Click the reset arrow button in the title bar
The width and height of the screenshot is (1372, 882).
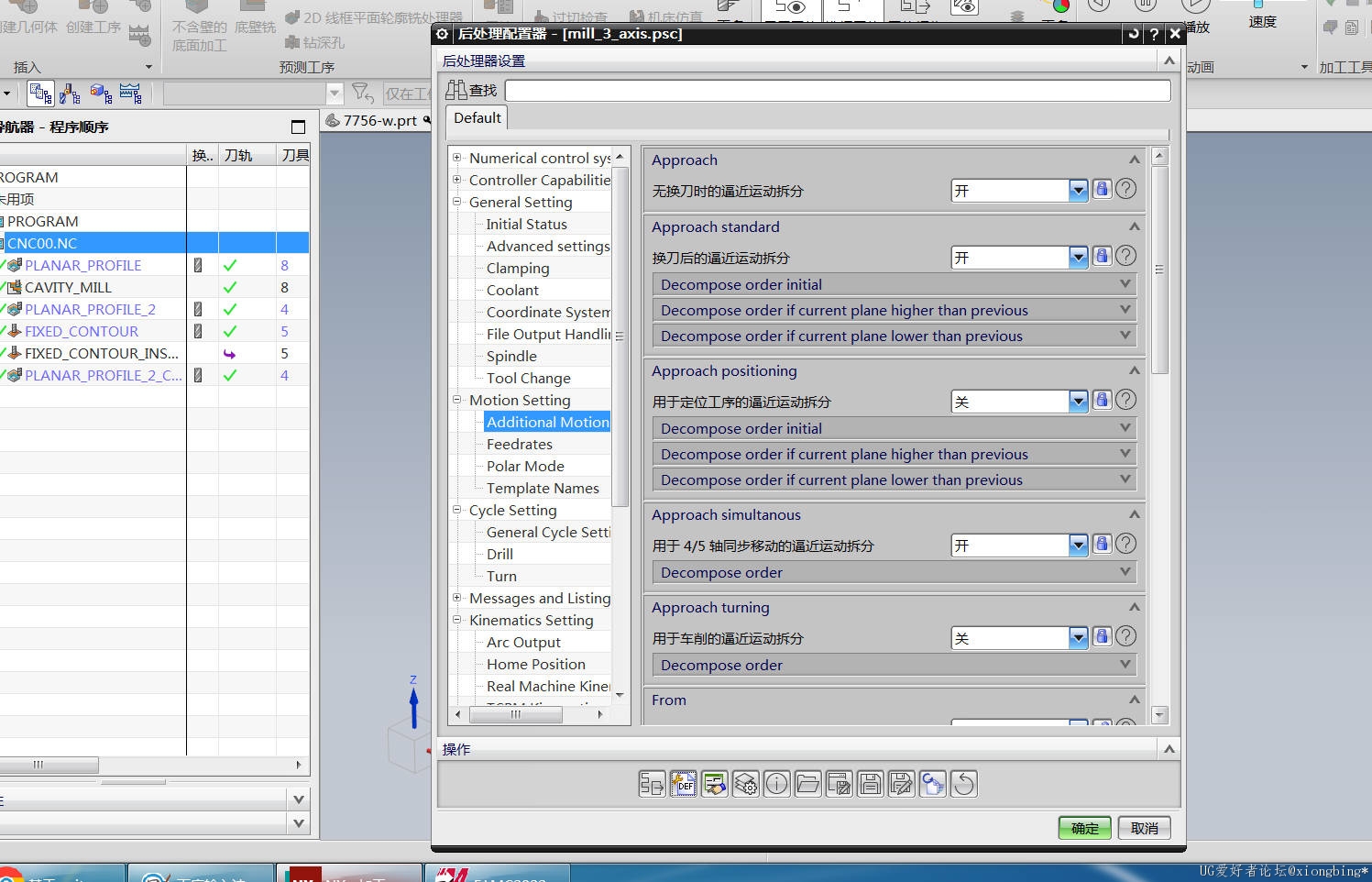pos(1134,34)
